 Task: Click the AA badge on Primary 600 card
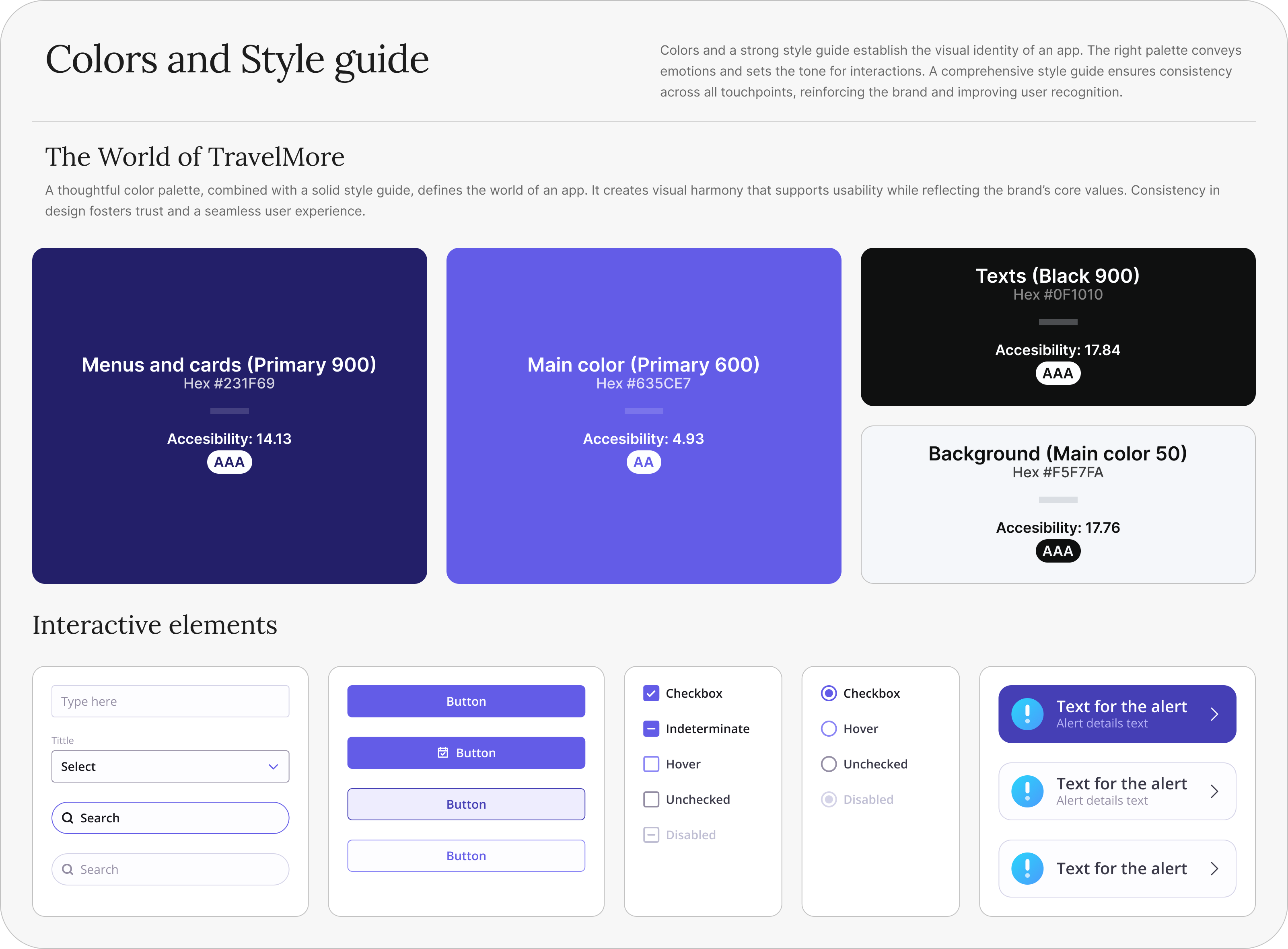click(x=644, y=462)
